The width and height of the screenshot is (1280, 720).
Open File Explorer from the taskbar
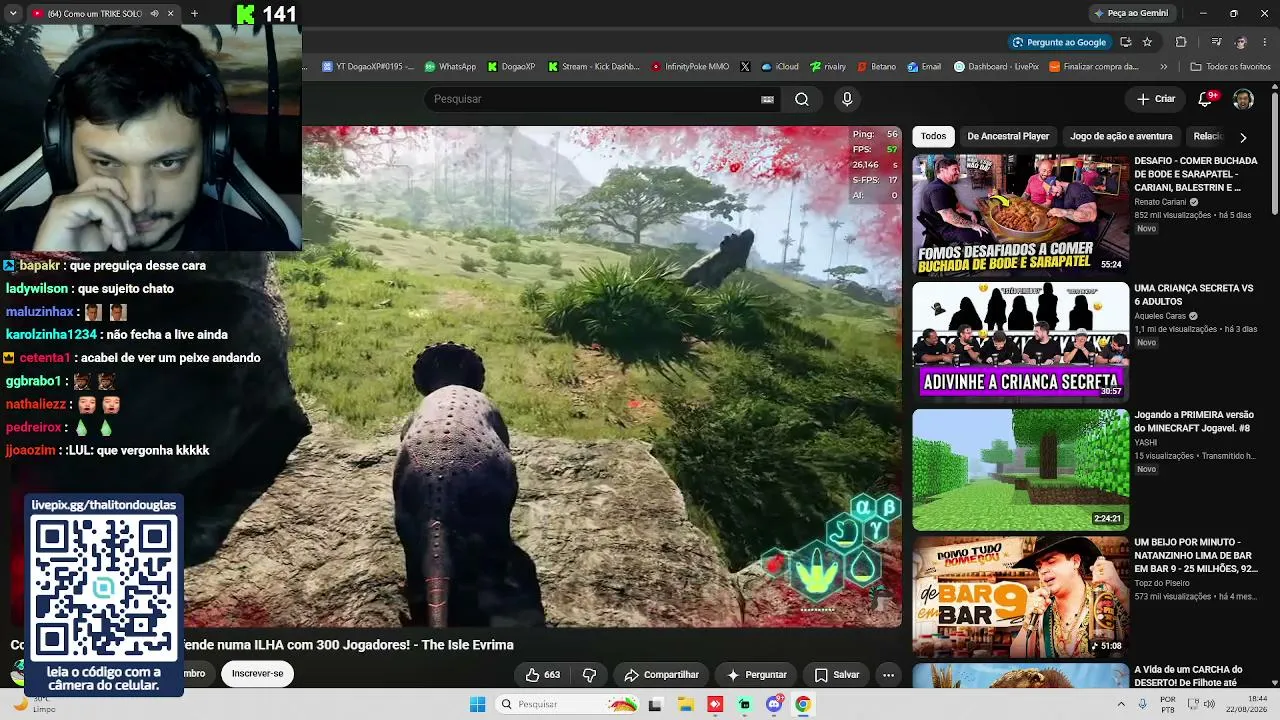coord(686,704)
